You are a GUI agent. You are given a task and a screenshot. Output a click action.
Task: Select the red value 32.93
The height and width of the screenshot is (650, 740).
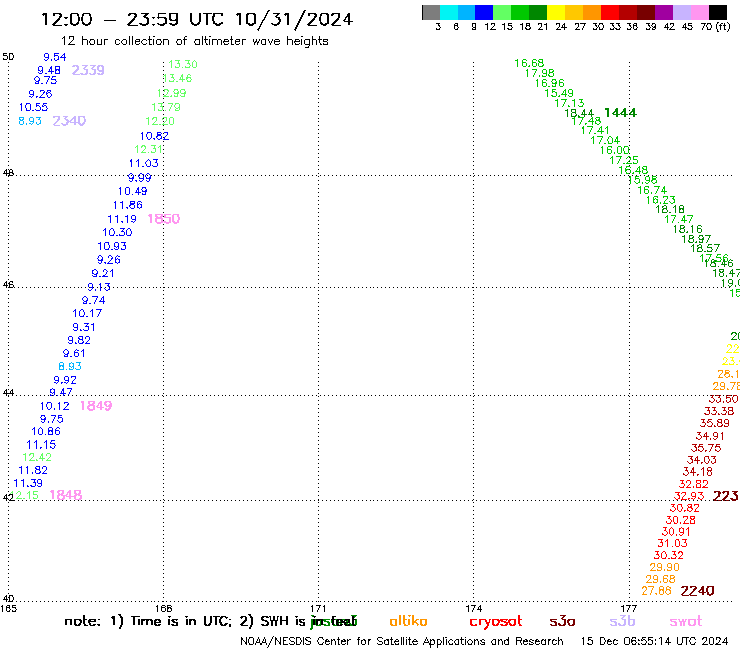click(x=689, y=496)
